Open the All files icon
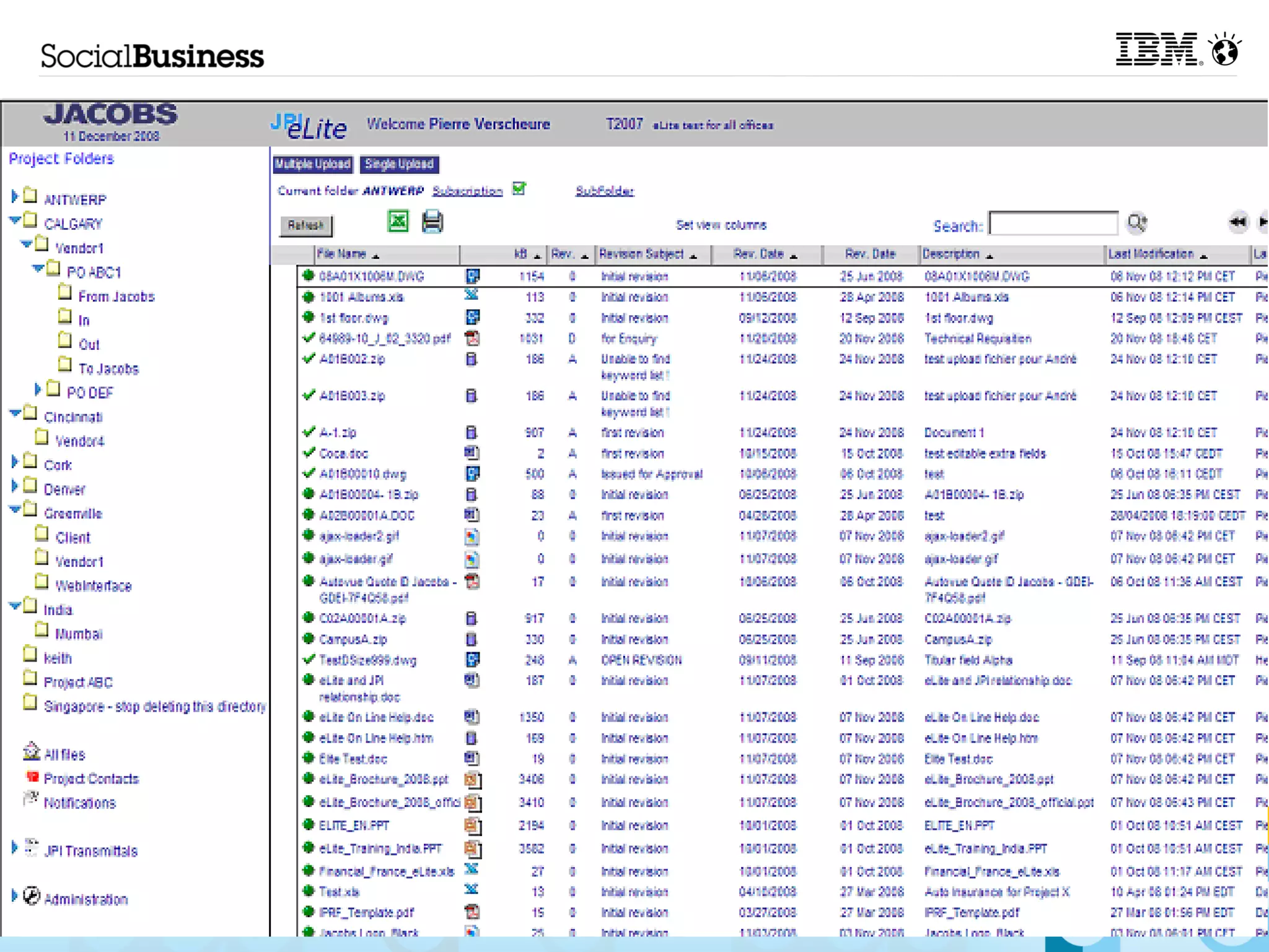The width and height of the screenshot is (1269, 952). tap(31, 751)
